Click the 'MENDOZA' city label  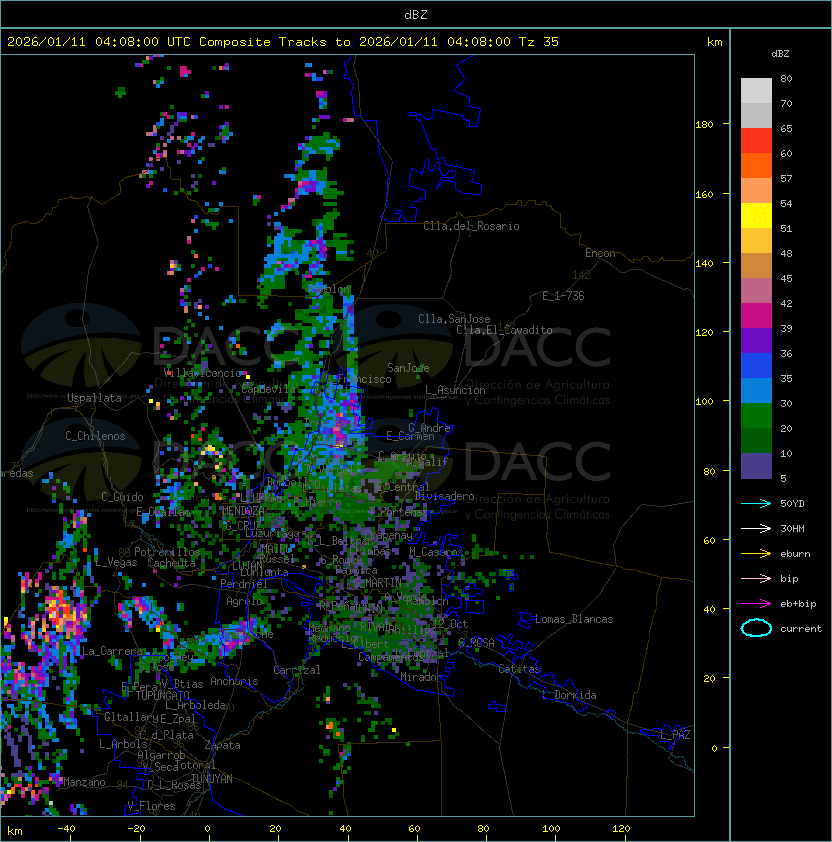pos(242,510)
